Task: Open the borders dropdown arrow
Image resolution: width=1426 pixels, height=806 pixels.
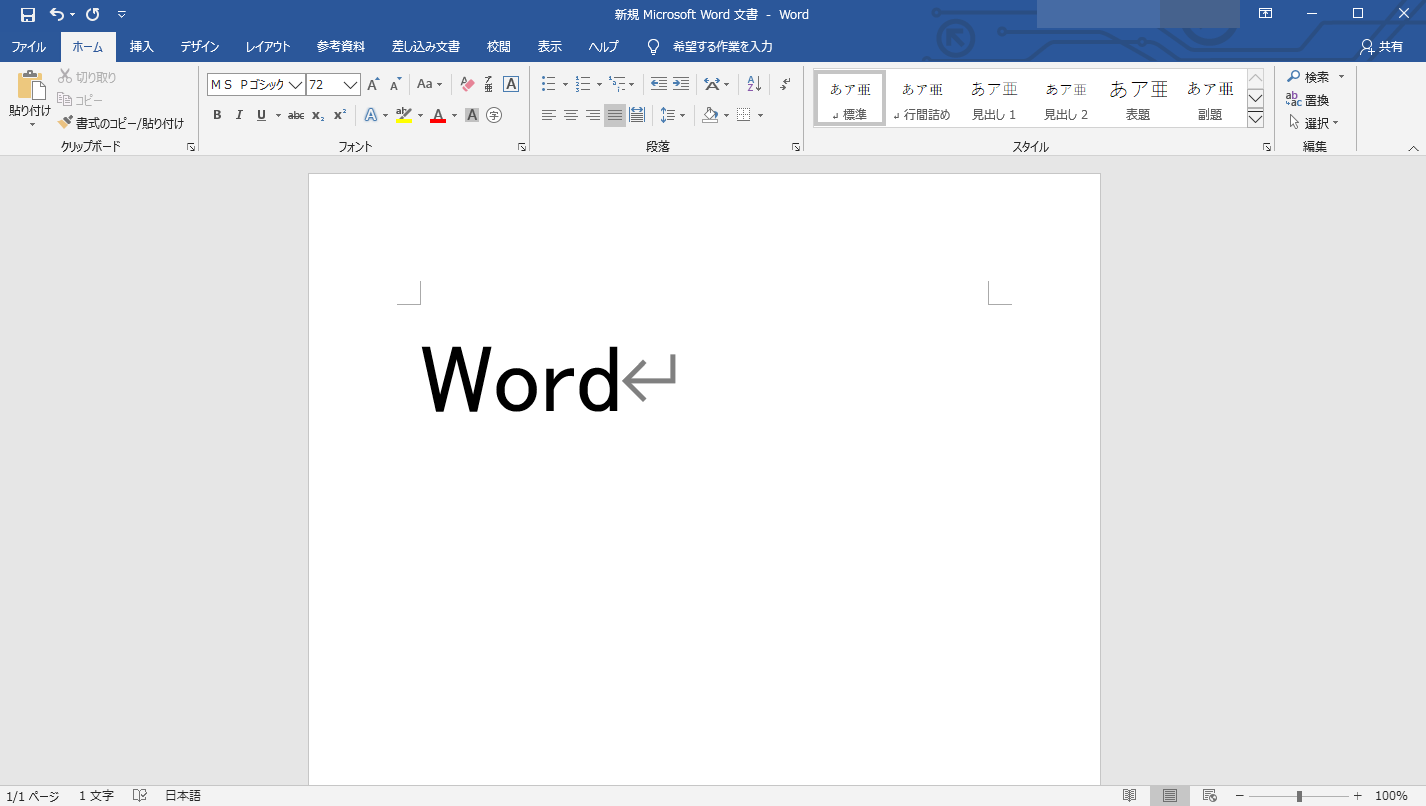Action: tap(760, 116)
